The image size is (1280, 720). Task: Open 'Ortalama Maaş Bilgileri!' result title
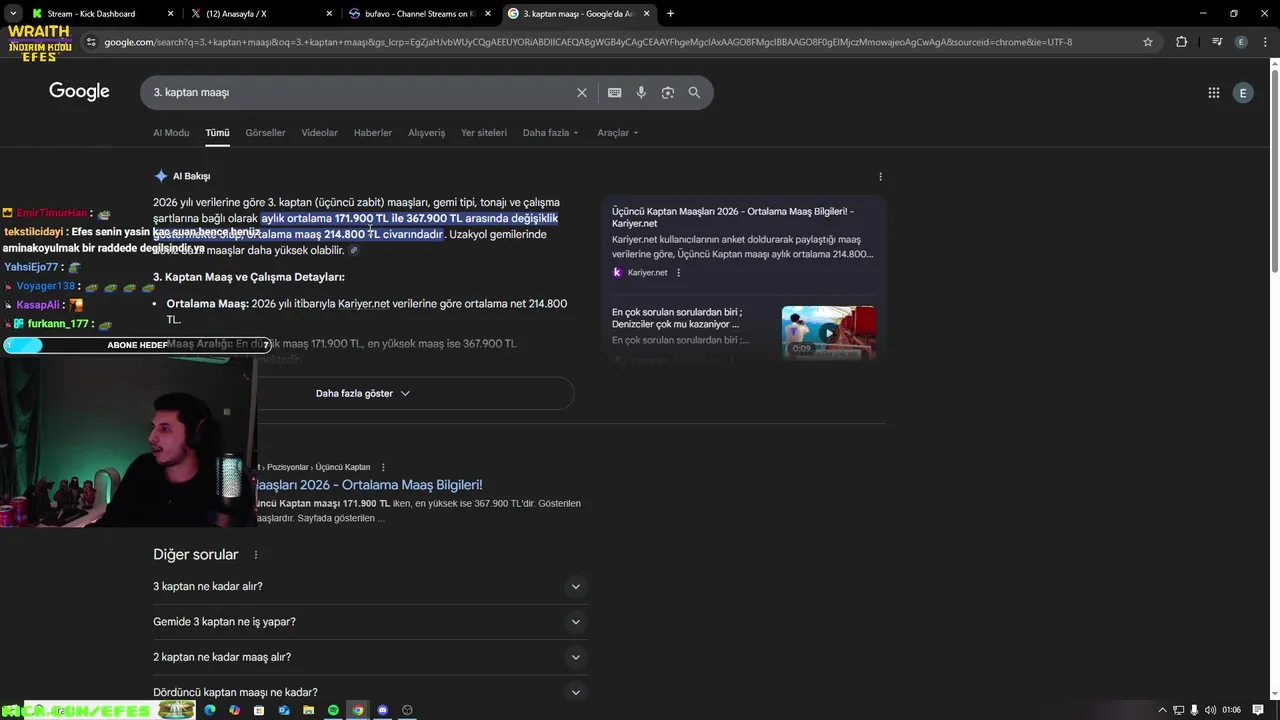click(369, 485)
